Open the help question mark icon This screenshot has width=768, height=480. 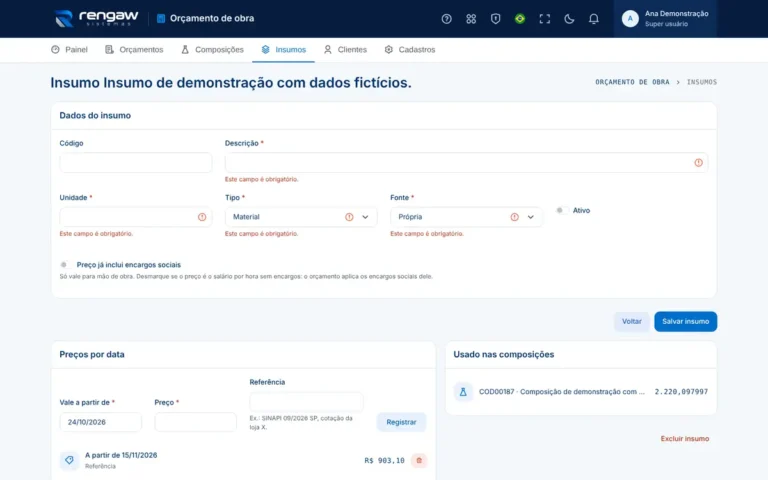(446, 19)
